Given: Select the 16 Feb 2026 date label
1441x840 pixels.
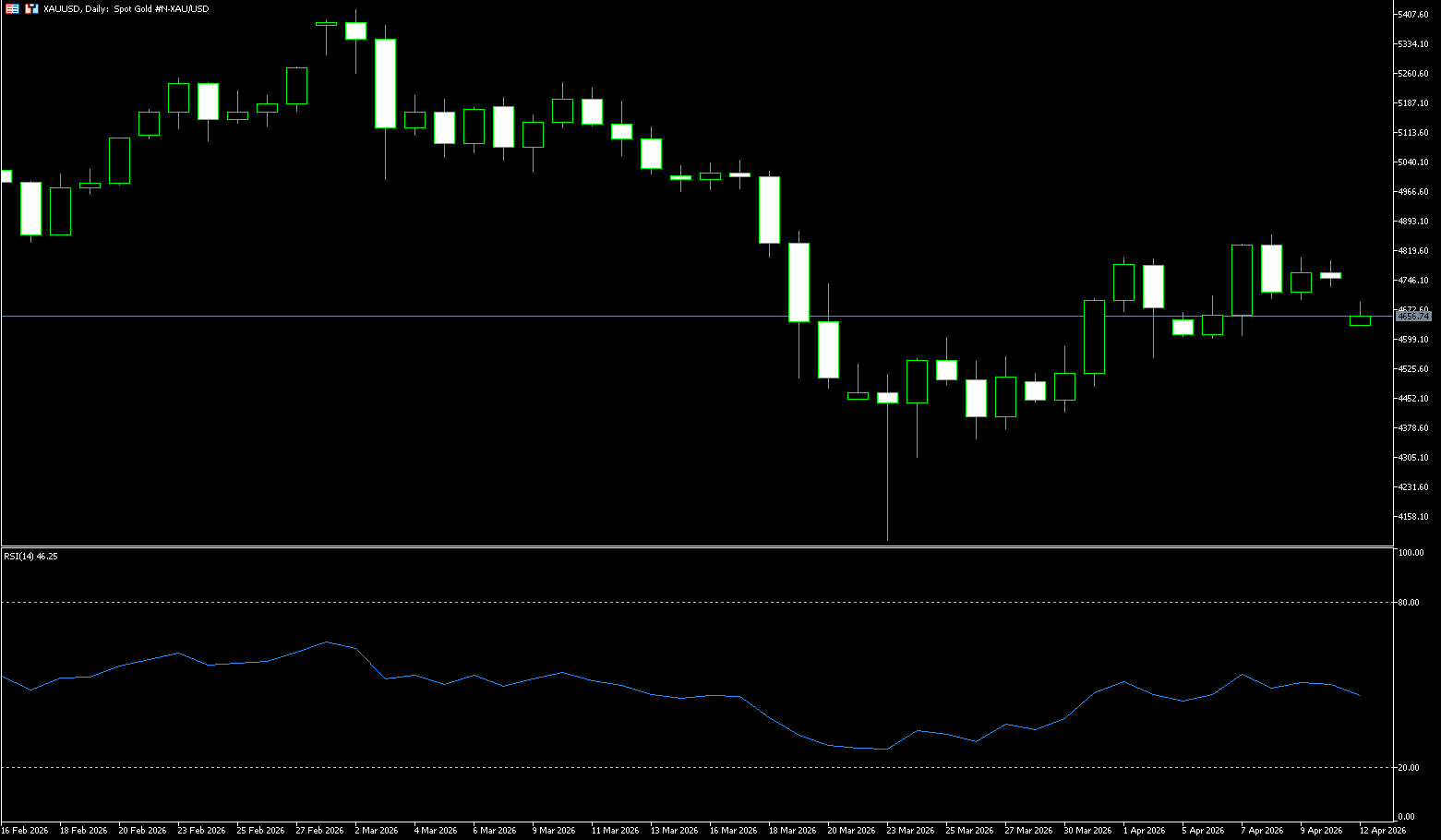Looking at the screenshot, I should pos(25,831).
